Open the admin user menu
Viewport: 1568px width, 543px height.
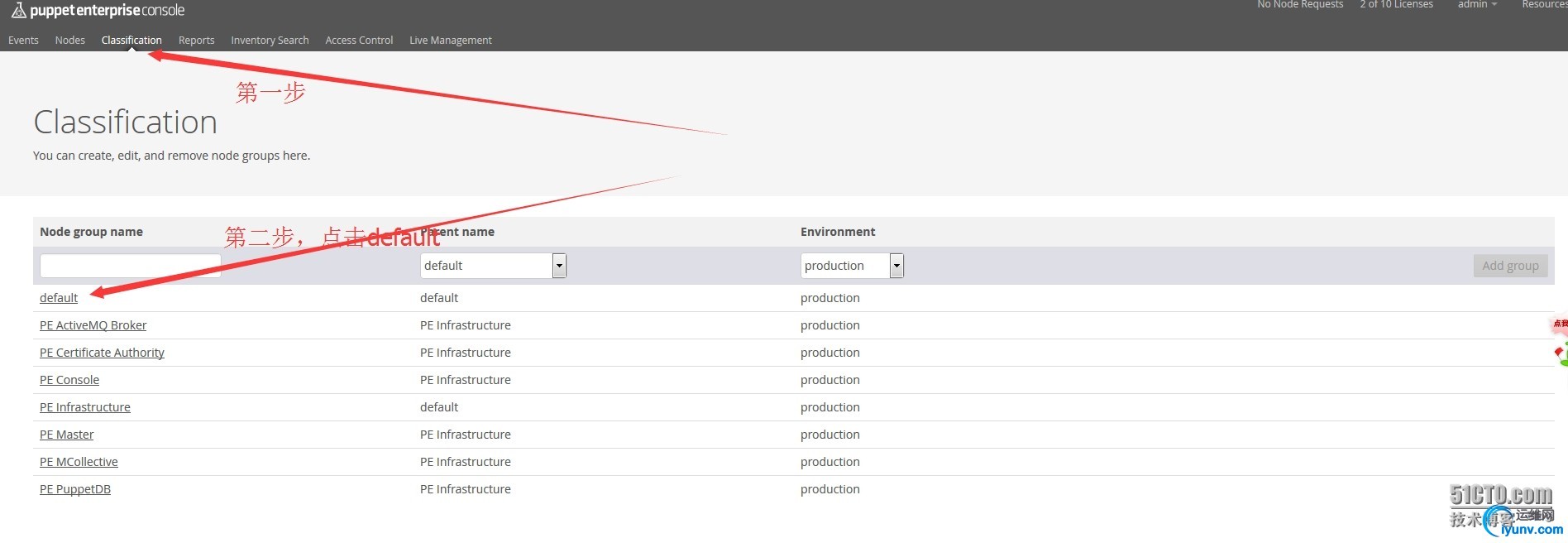point(1477,4)
